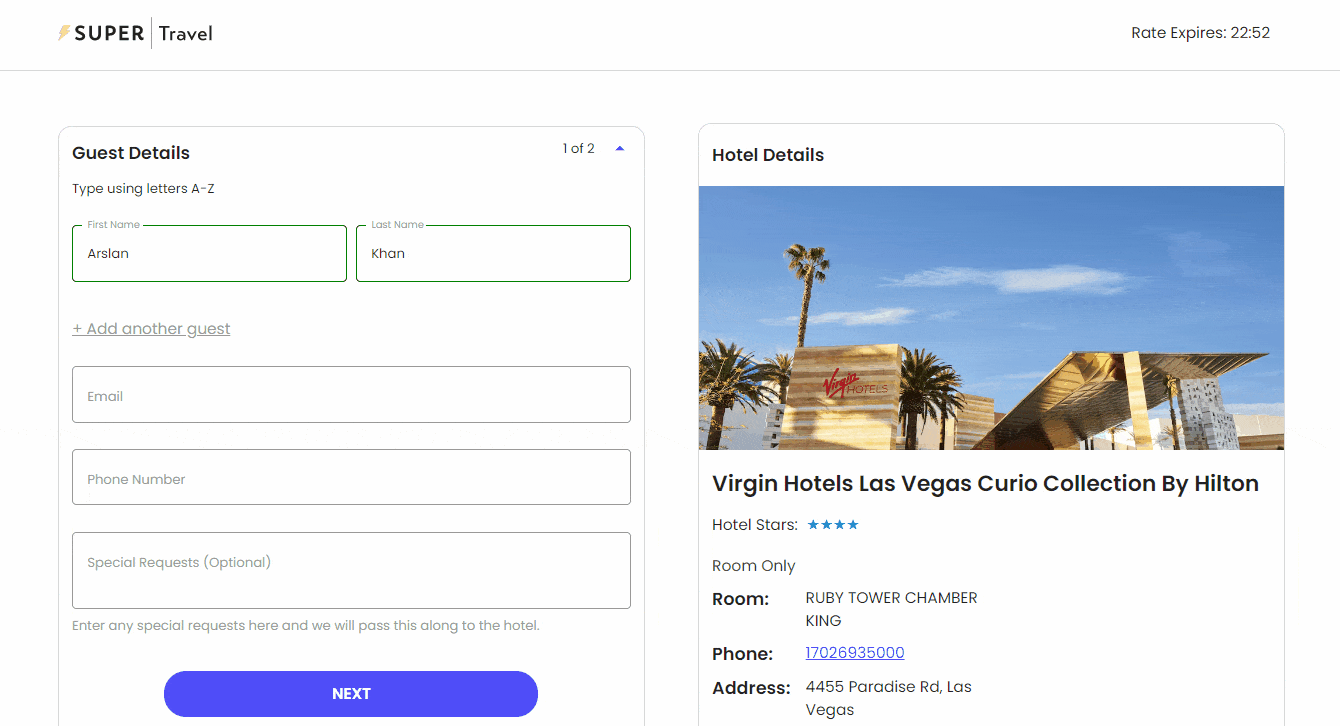Add another guest link
The height and width of the screenshot is (726, 1340).
point(151,329)
